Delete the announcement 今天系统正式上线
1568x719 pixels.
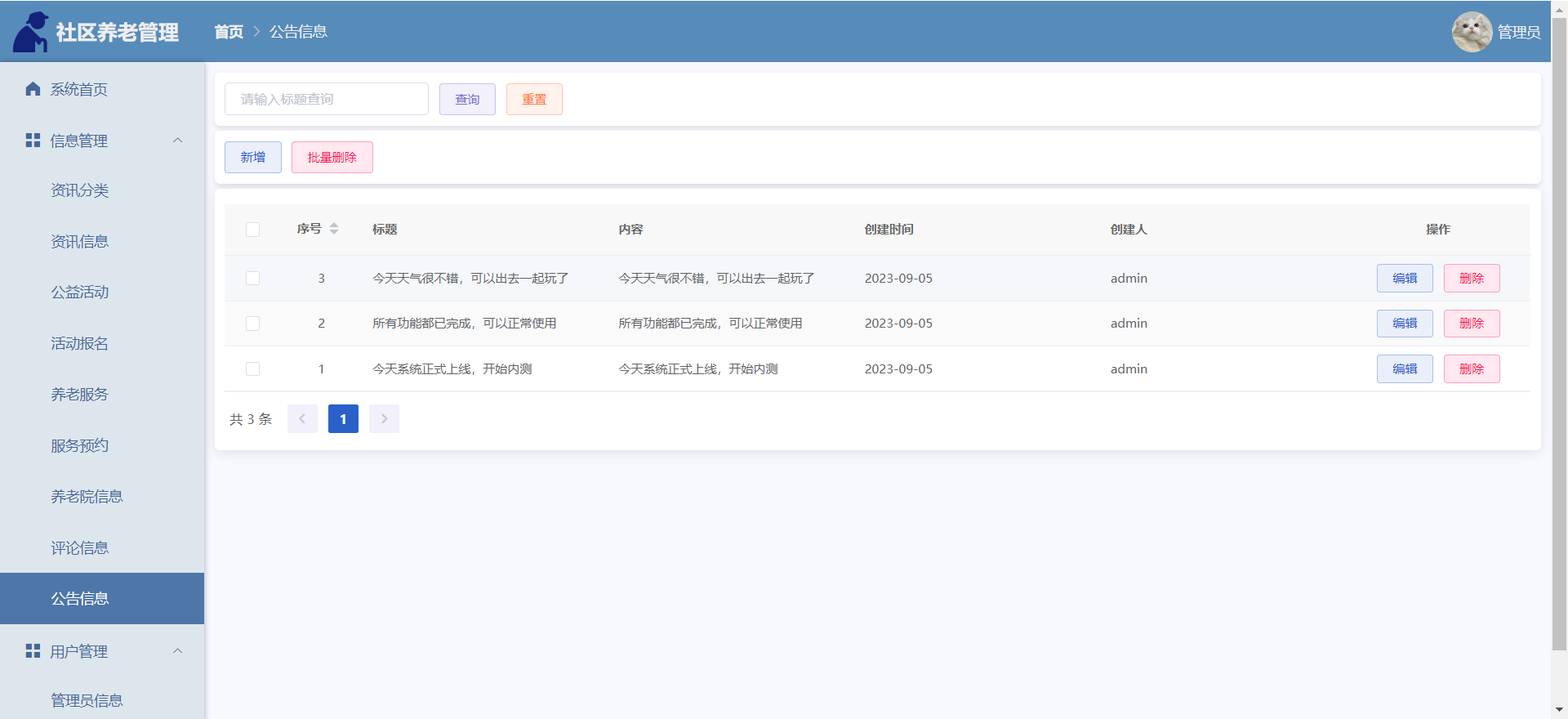click(x=1472, y=369)
